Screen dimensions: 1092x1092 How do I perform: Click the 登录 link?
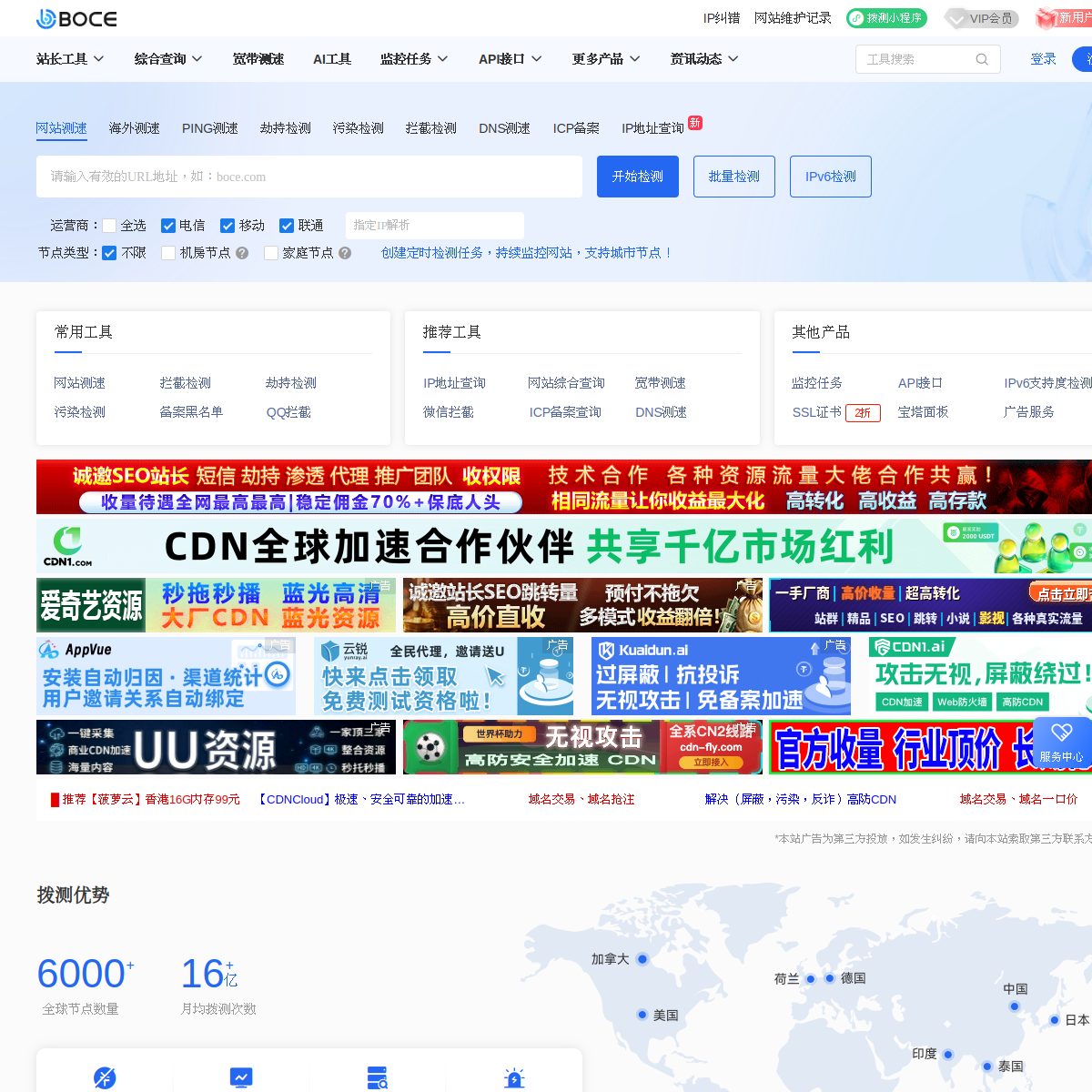[1044, 59]
